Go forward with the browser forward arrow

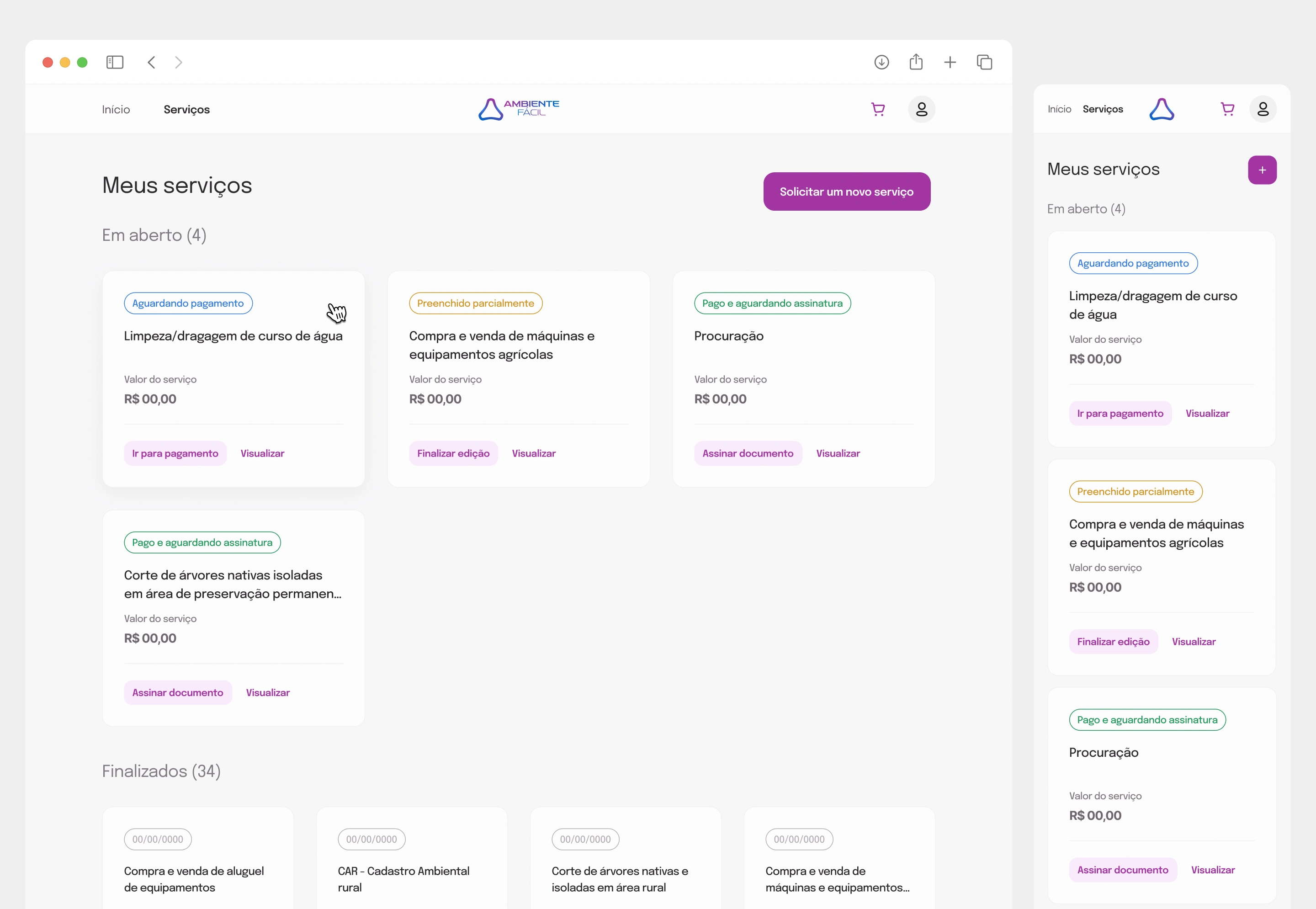click(x=178, y=62)
